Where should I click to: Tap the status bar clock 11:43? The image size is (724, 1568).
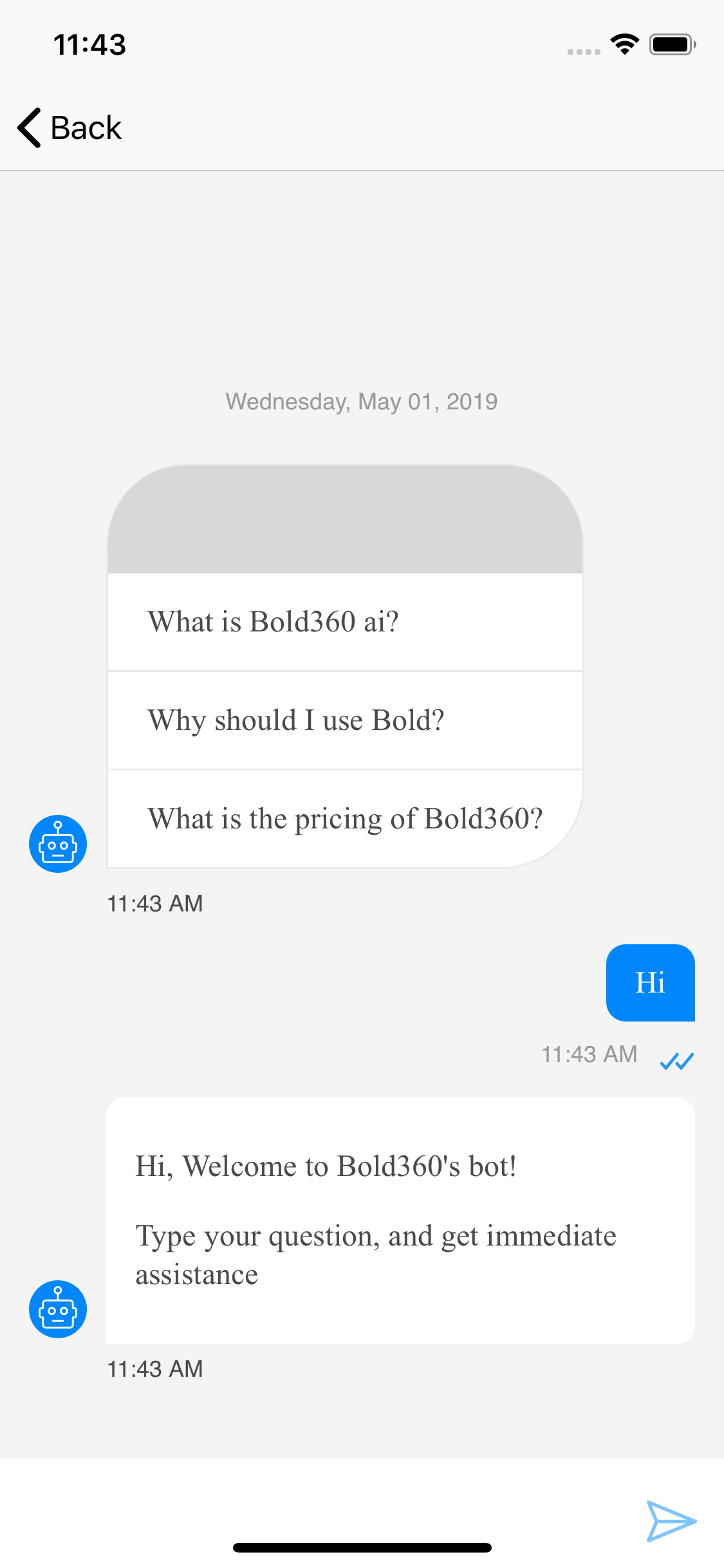(89, 45)
